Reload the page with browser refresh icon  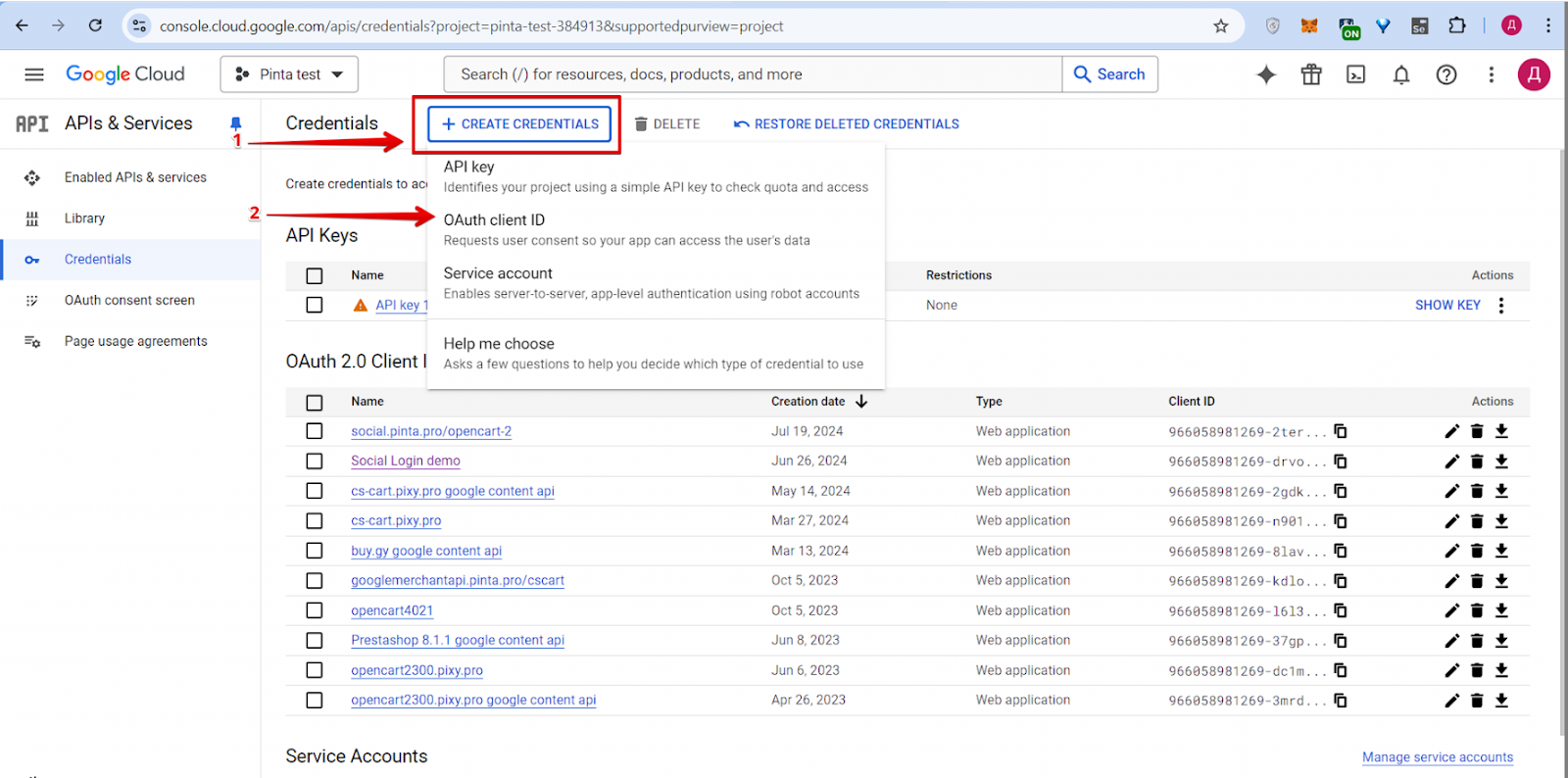(x=95, y=25)
